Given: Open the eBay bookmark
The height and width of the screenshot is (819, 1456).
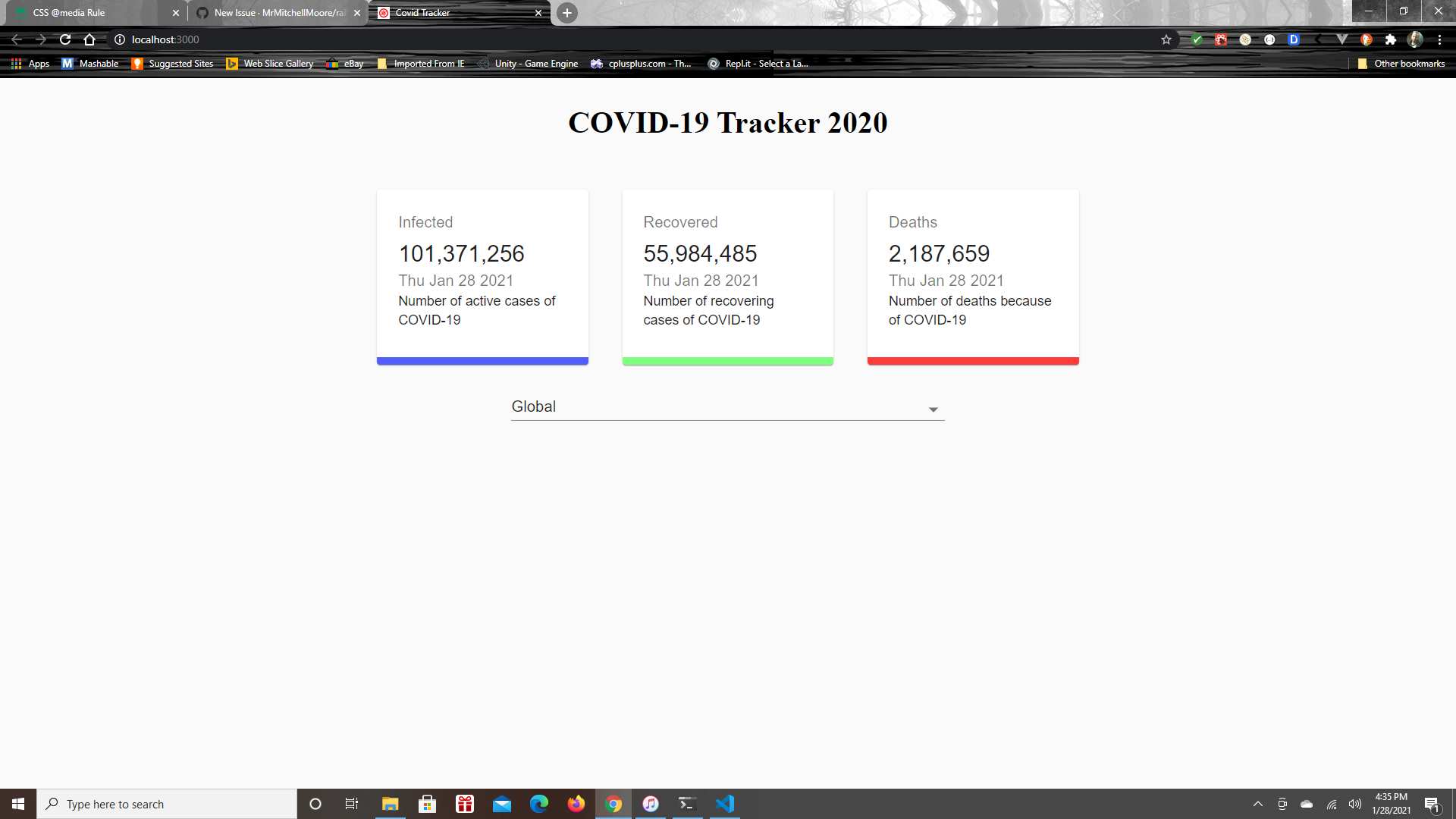Looking at the screenshot, I should coord(345,64).
